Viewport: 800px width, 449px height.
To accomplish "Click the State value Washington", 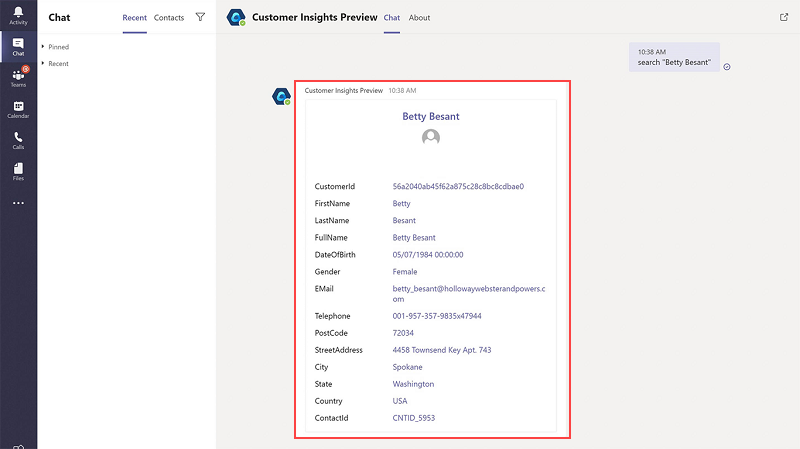I will coord(413,384).
